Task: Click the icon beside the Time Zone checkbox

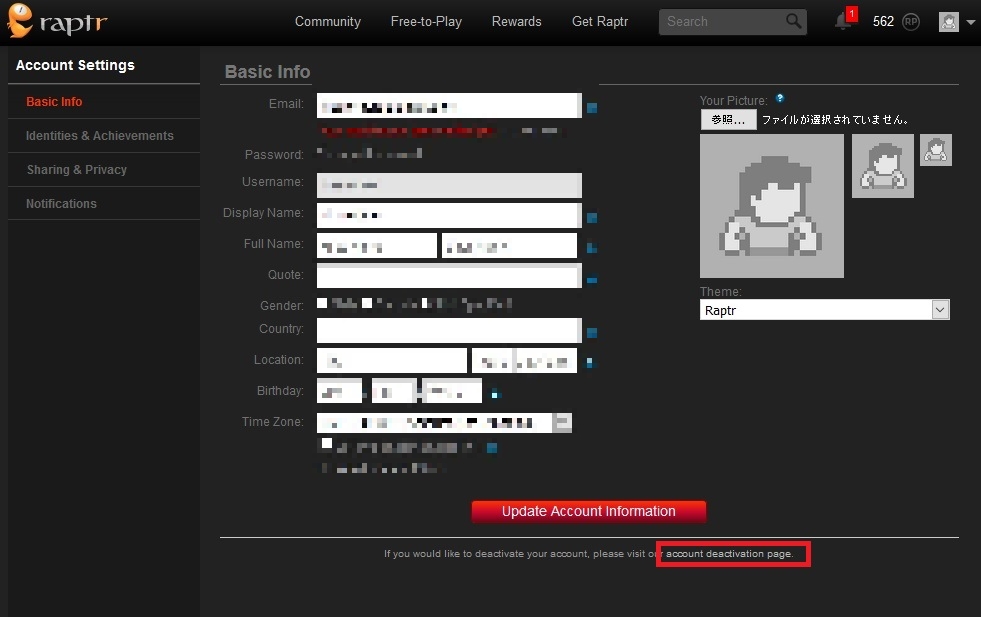Action: 492,447
